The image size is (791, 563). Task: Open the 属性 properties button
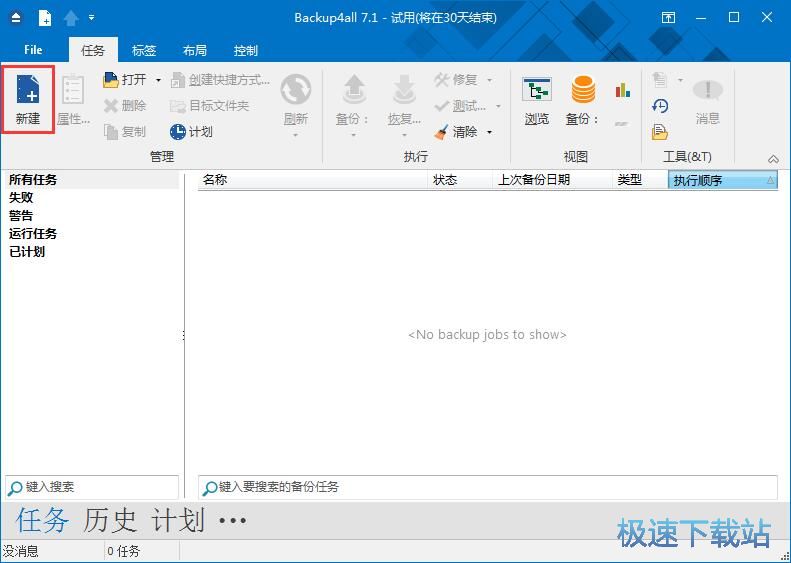(x=73, y=99)
